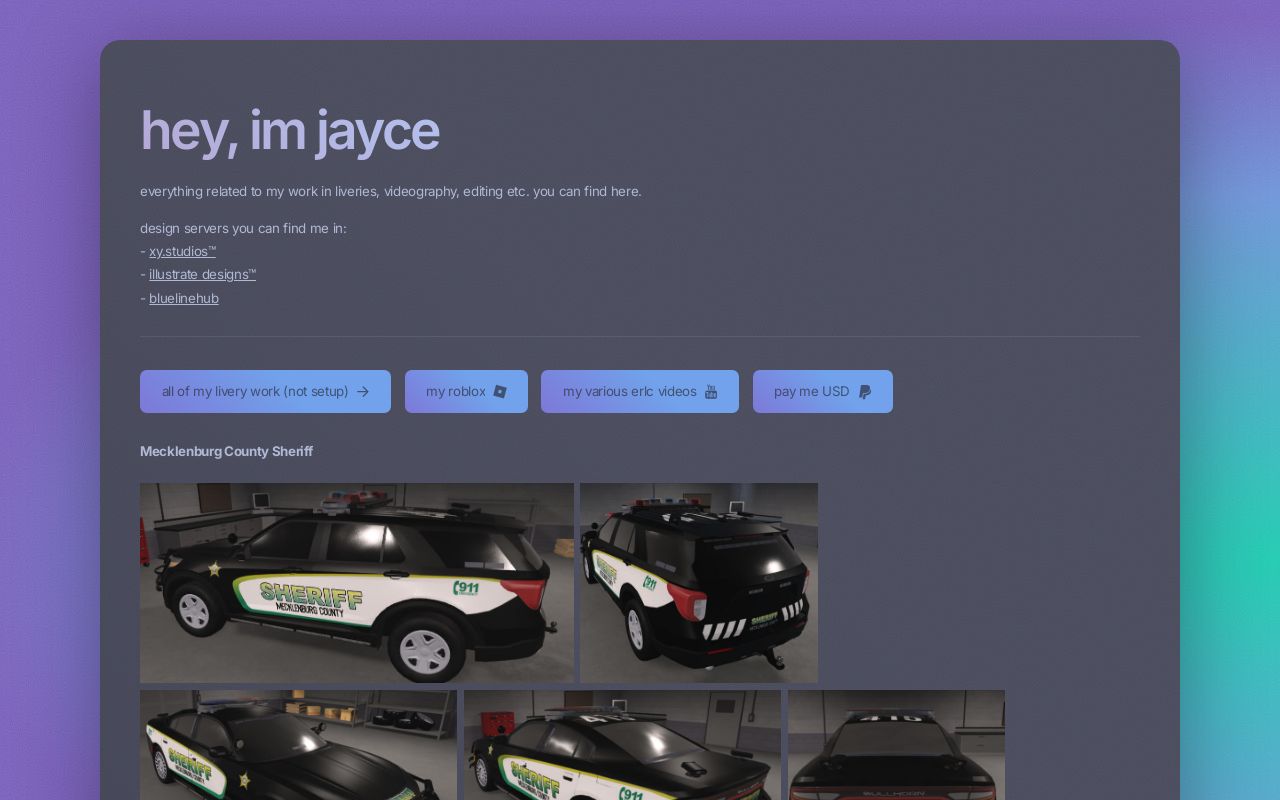Click the Roblox logo icon
1280x800 pixels.
500,391
